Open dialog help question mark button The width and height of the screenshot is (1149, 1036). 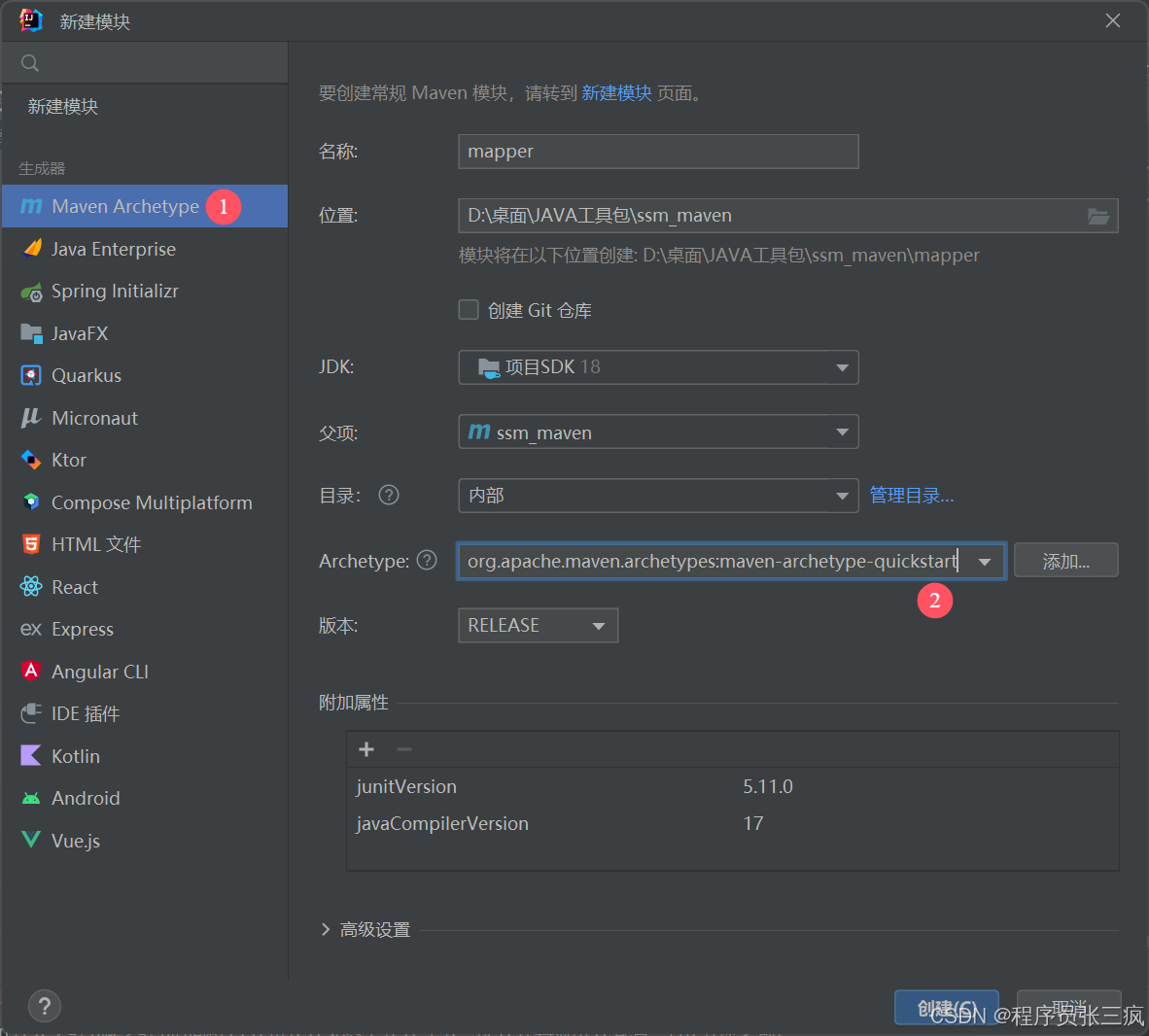click(45, 1007)
